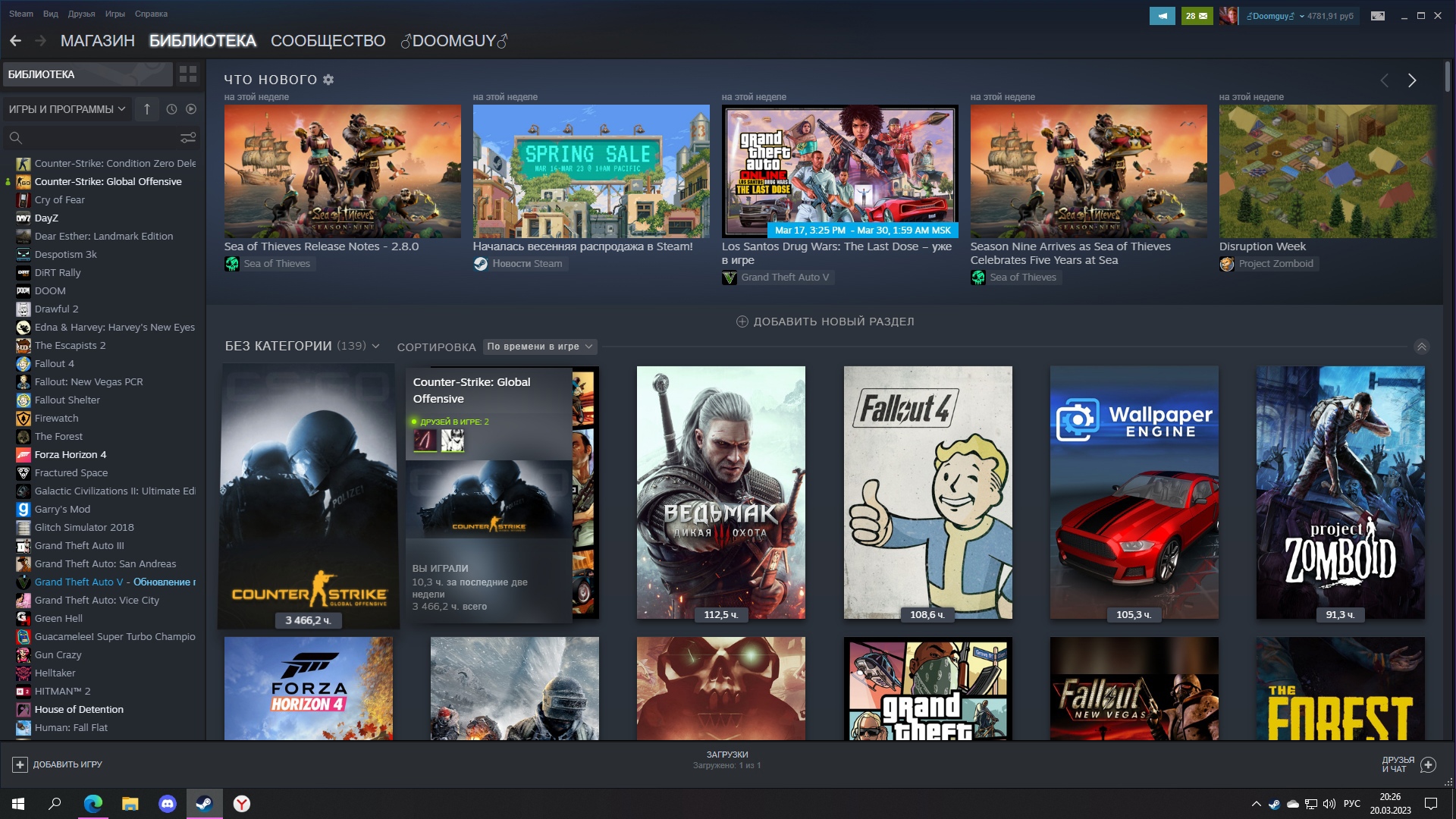Select Garry's Mod in the list
1456x819 pixels.
(62, 510)
